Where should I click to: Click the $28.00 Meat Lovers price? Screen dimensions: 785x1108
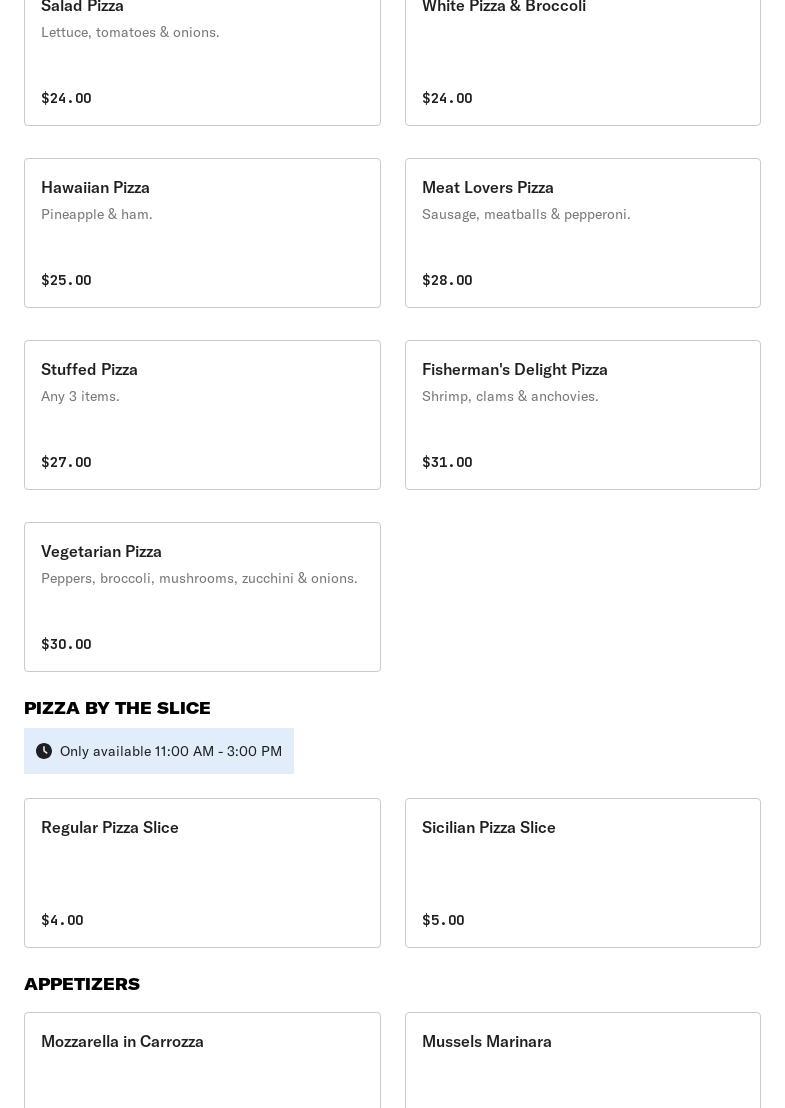click(x=447, y=280)
